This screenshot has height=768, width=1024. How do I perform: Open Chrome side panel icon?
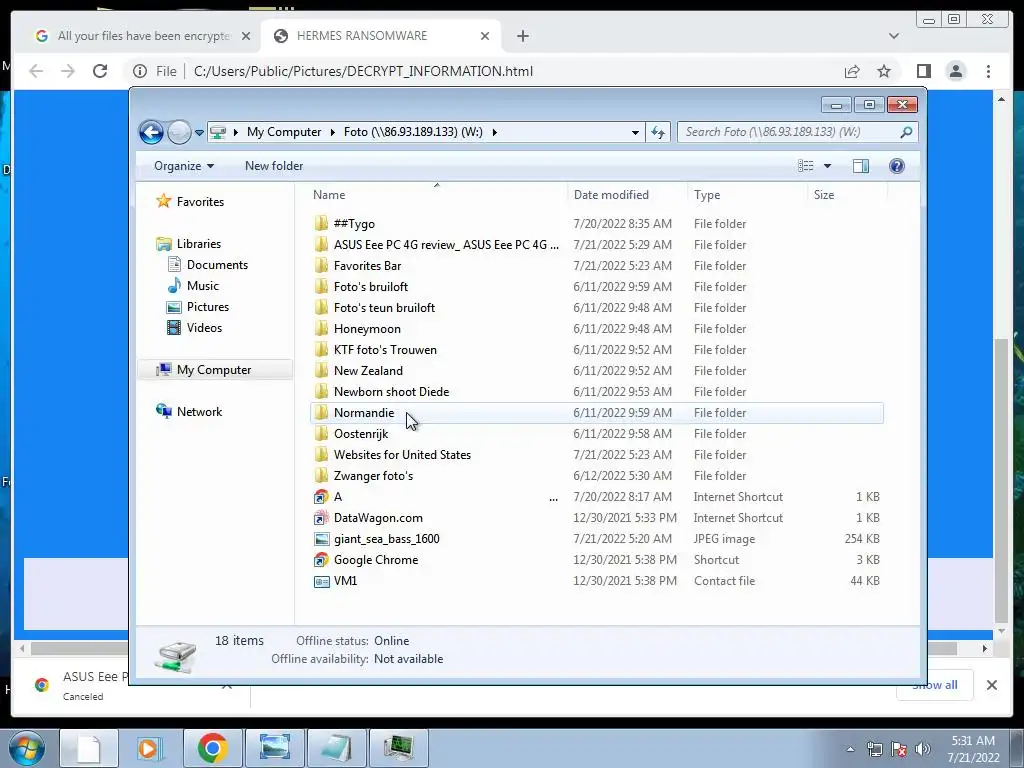pos(923,71)
